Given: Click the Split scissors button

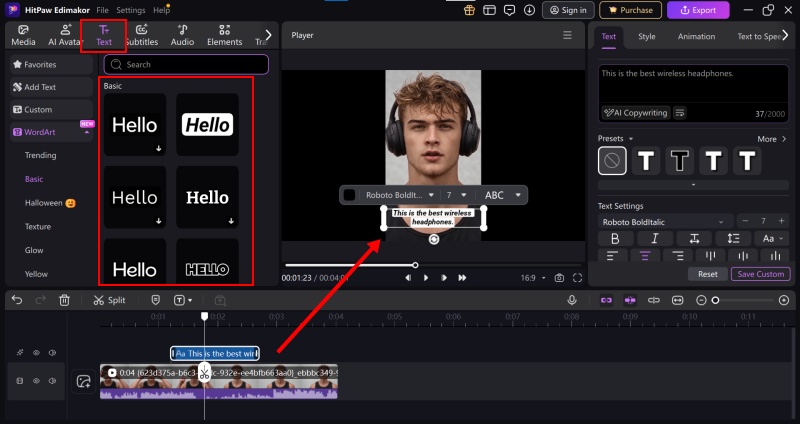Looking at the screenshot, I should (109, 300).
